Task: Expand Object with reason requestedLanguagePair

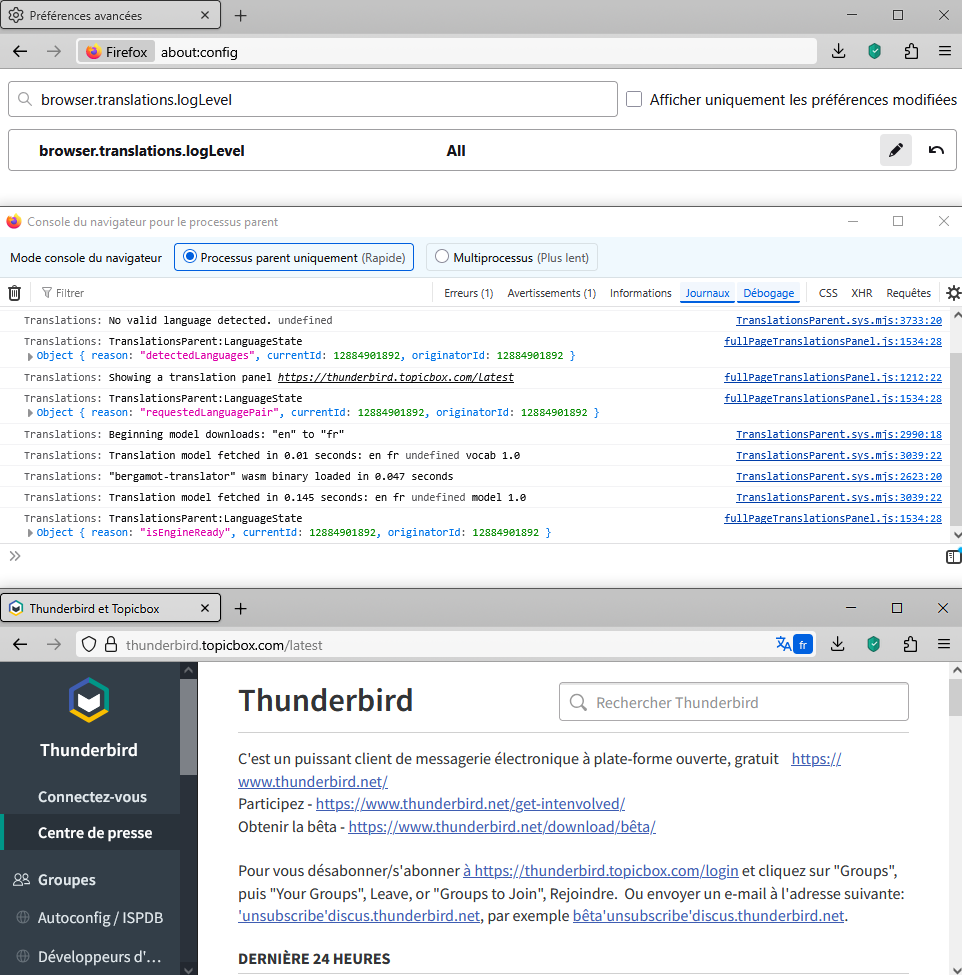Action: coord(30,413)
